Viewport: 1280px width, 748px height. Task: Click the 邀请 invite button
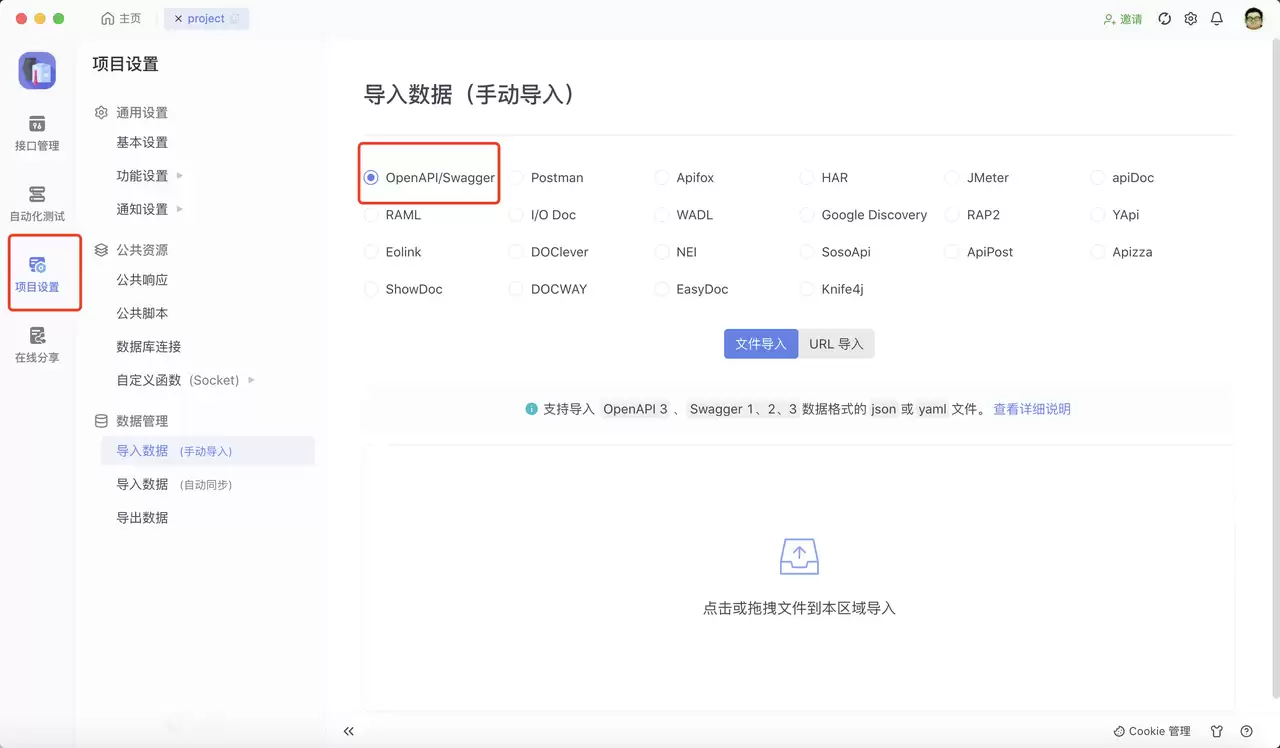pyautogui.click(x=1123, y=19)
